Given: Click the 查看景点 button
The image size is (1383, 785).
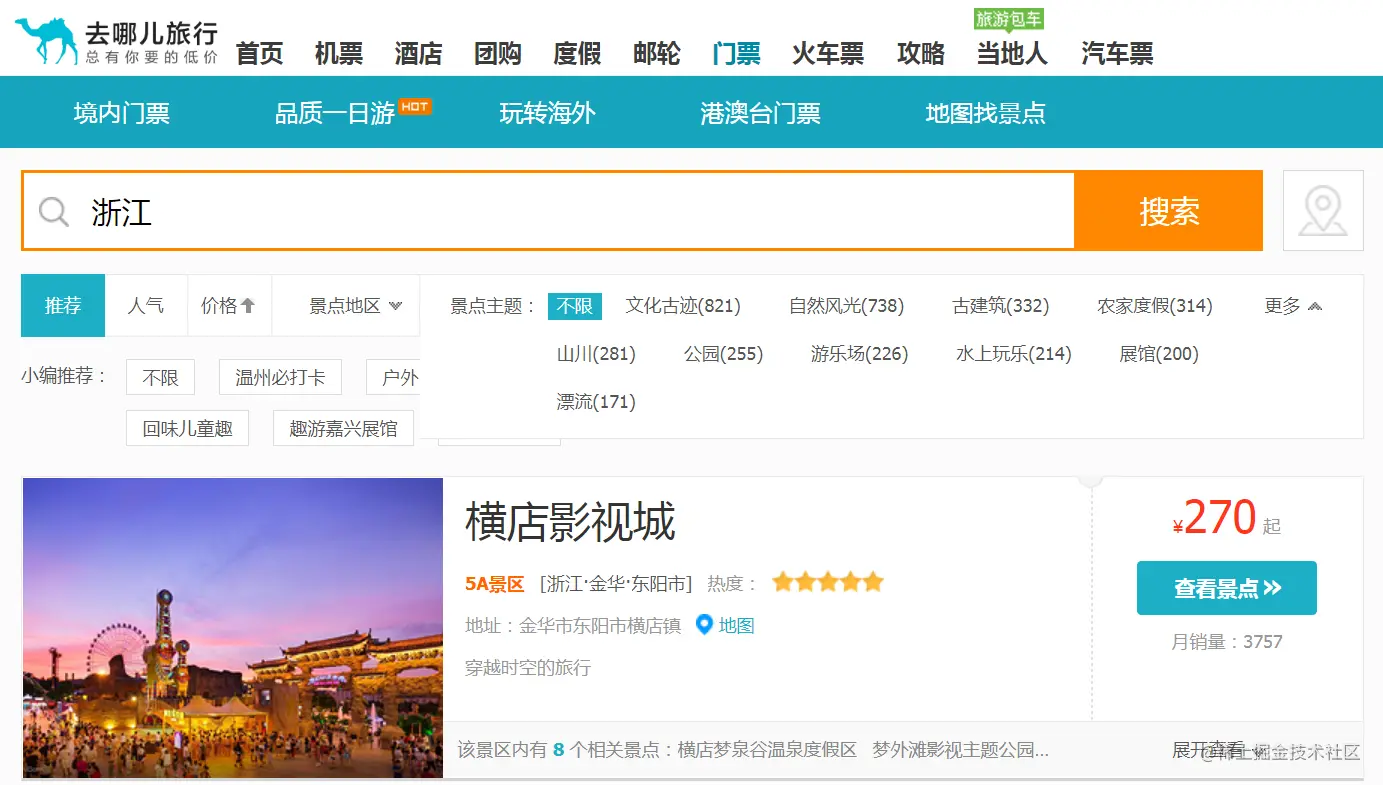Looking at the screenshot, I should [1227, 588].
